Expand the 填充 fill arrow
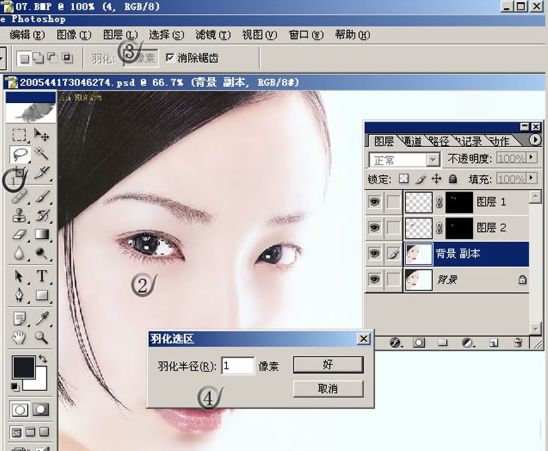Image resolution: width=548 pixels, height=451 pixels. pyautogui.click(x=532, y=178)
